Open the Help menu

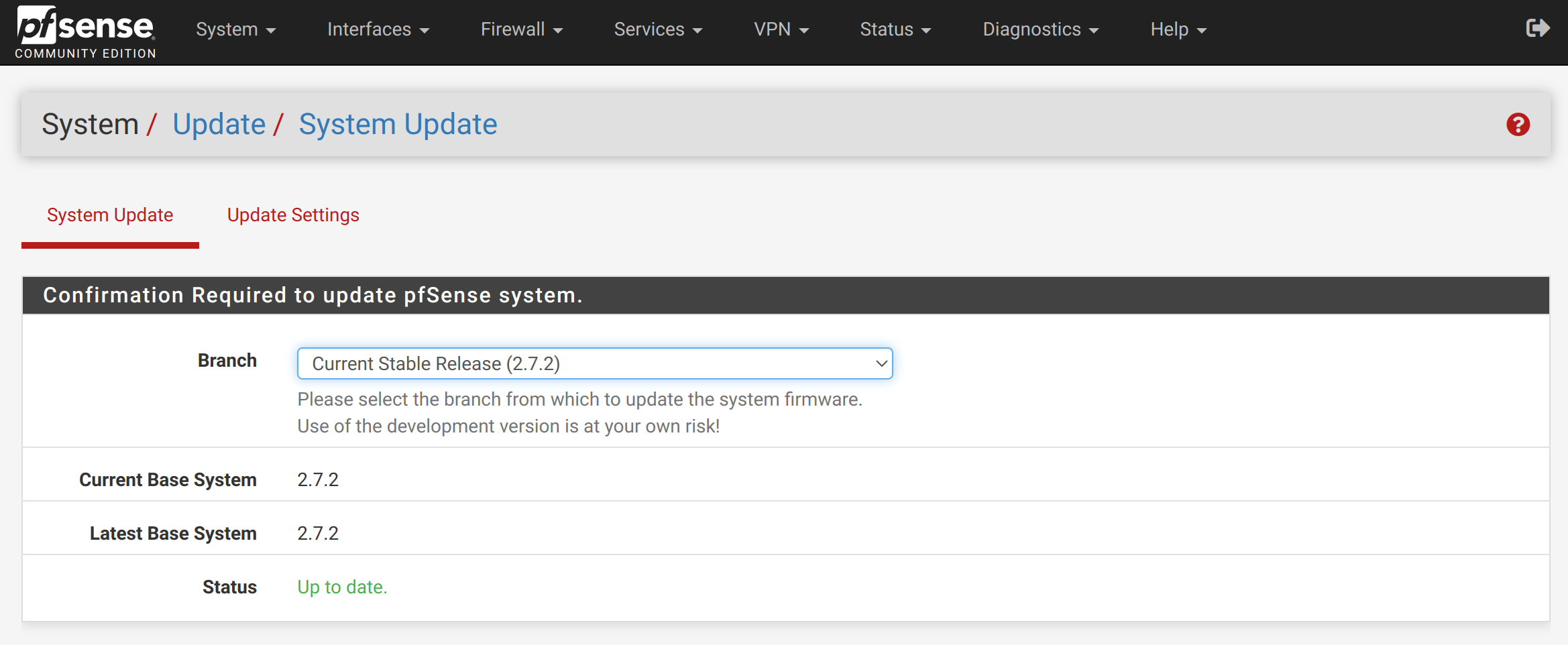pyautogui.click(x=1178, y=30)
